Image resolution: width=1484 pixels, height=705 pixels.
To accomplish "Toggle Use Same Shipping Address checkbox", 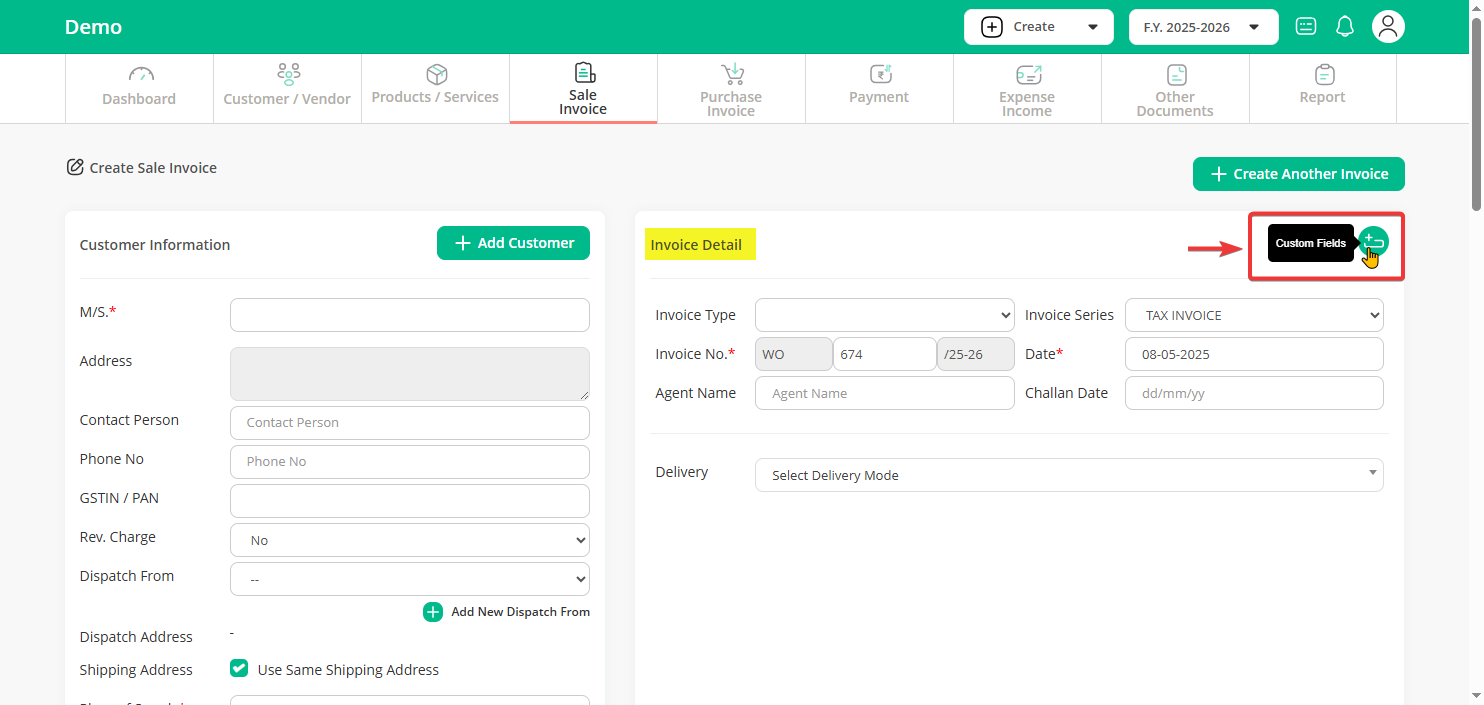I will (239, 669).
